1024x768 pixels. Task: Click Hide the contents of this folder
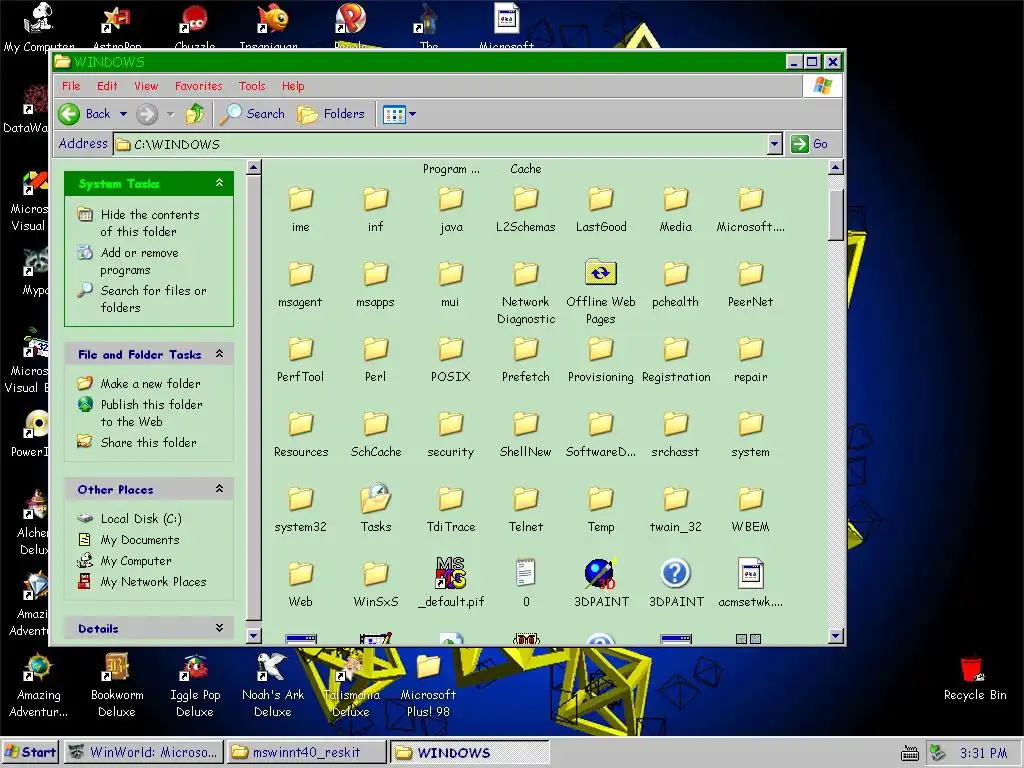[150, 223]
